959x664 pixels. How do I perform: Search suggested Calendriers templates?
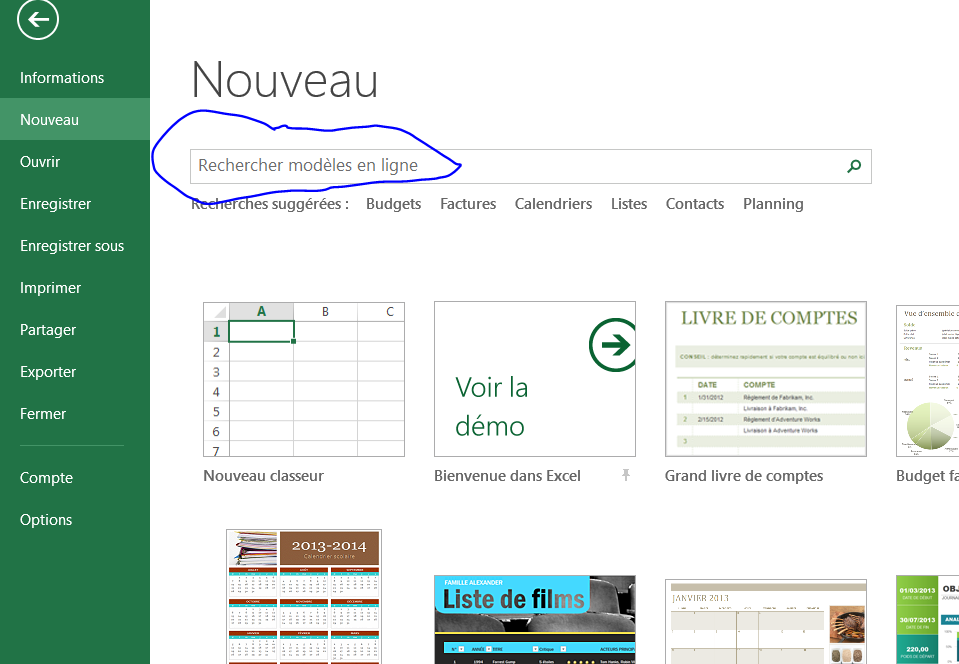tap(553, 204)
